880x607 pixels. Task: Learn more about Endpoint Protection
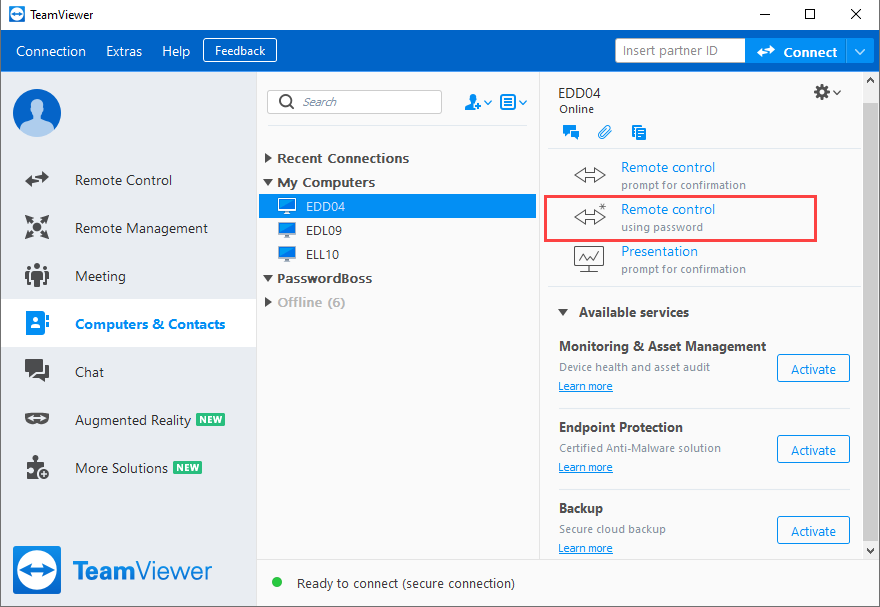pyautogui.click(x=585, y=467)
